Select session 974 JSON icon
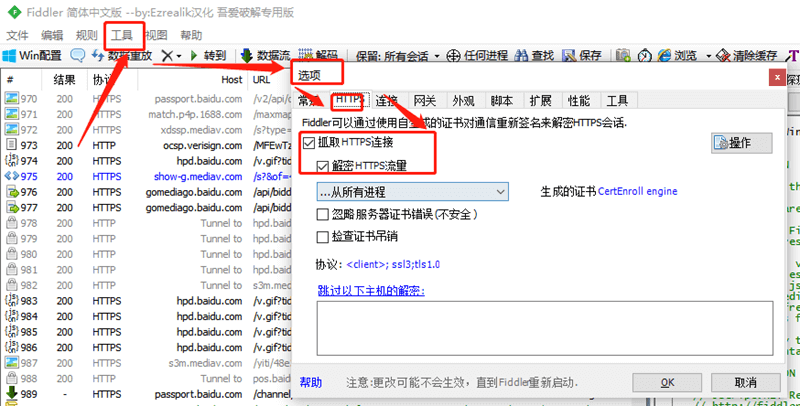800x406 pixels. tap(11, 161)
